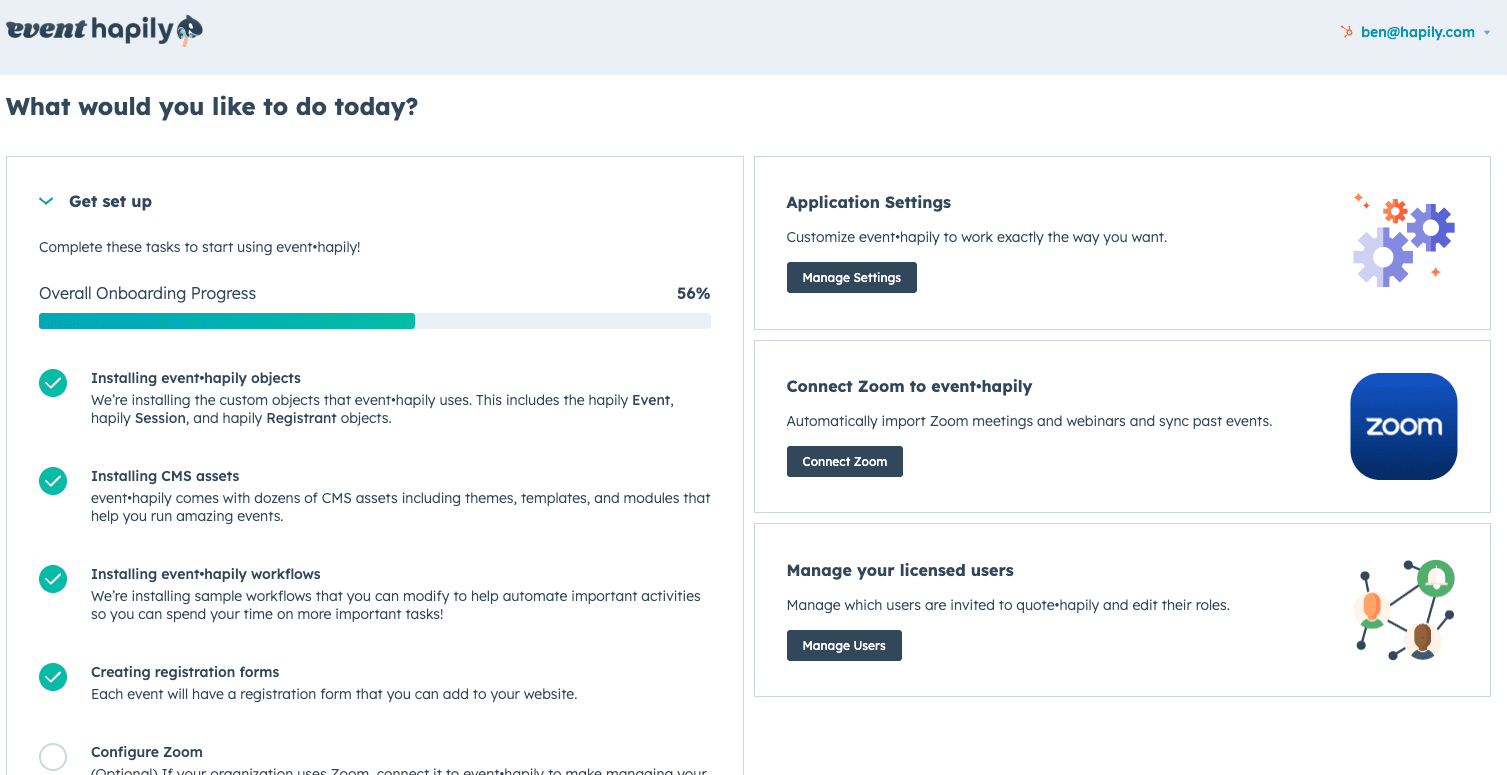Open the ben@hapily.com account dropdown arrow
This screenshot has width=1507, height=775.
[1487, 33]
